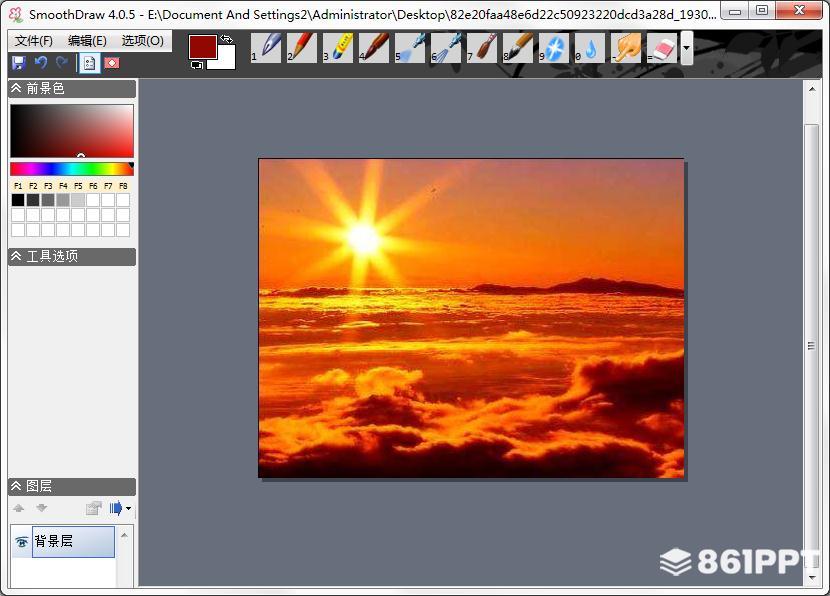The image size is (830, 596).
Task: Select the pink eraser tool
Action: [x=663, y=47]
